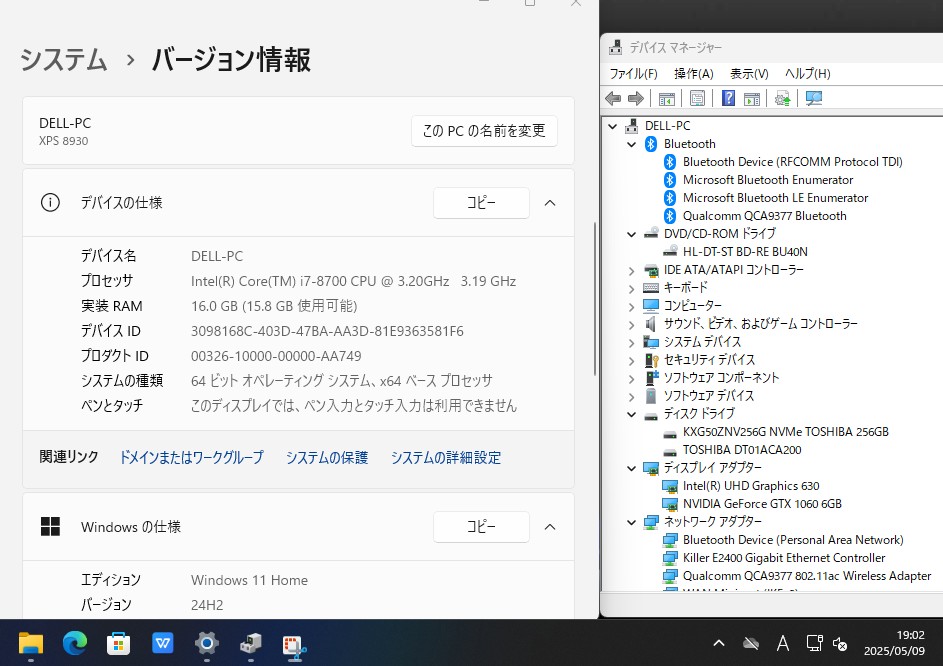This screenshot has height=666, width=943.
Task: Click the Update driver icon in toolbar
Action: (x=782, y=98)
